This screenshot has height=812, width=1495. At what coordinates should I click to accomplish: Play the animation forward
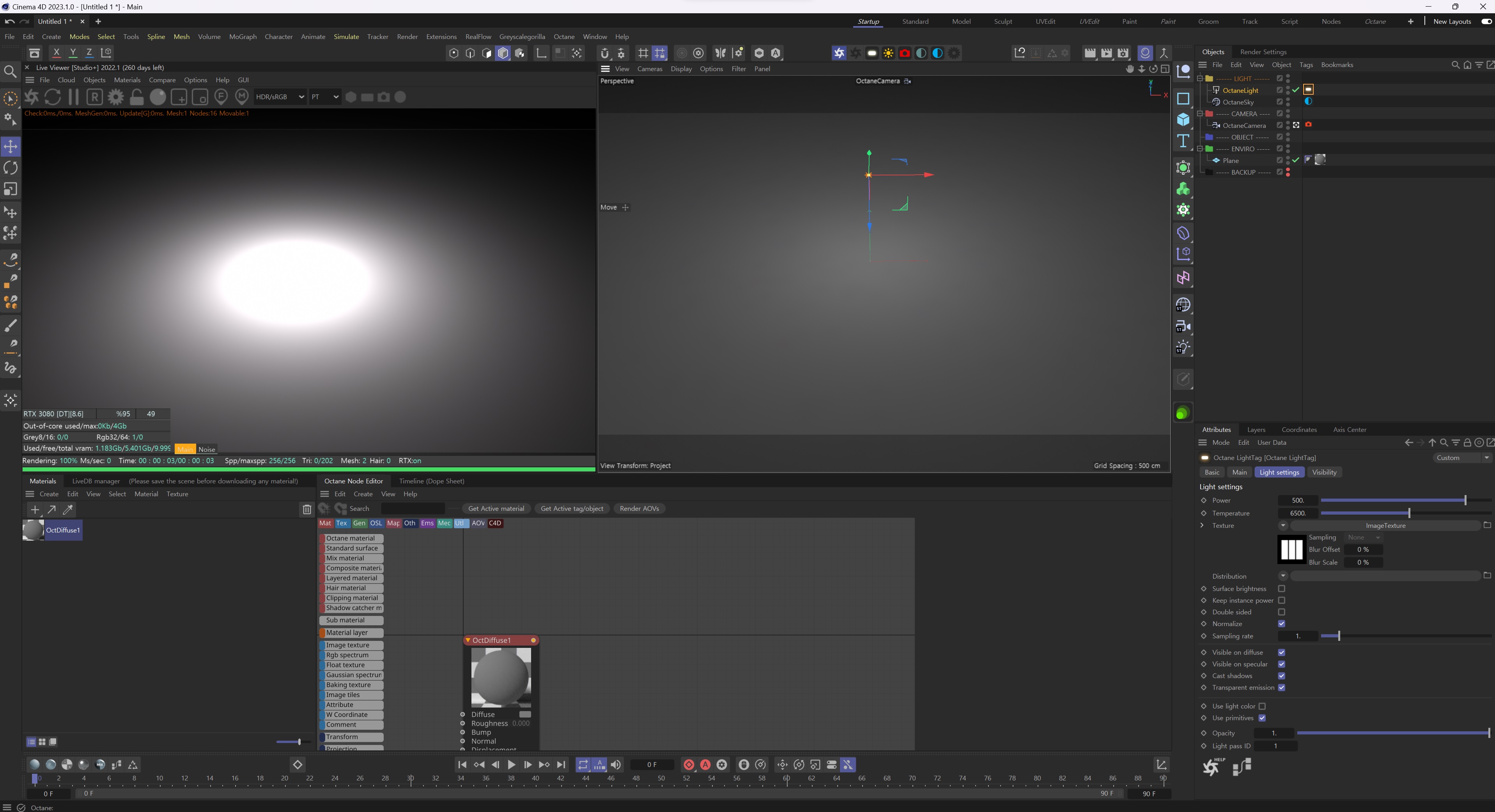[x=511, y=765]
